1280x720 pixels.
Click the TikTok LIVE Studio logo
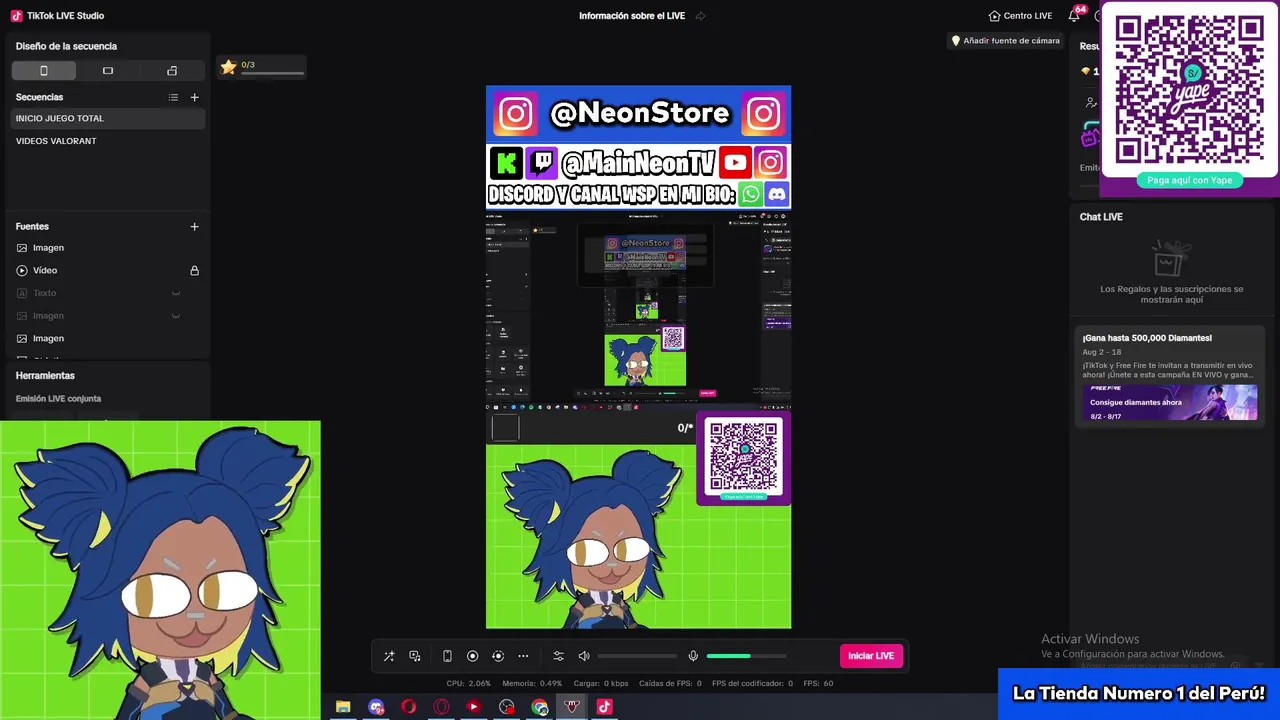tap(16, 16)
